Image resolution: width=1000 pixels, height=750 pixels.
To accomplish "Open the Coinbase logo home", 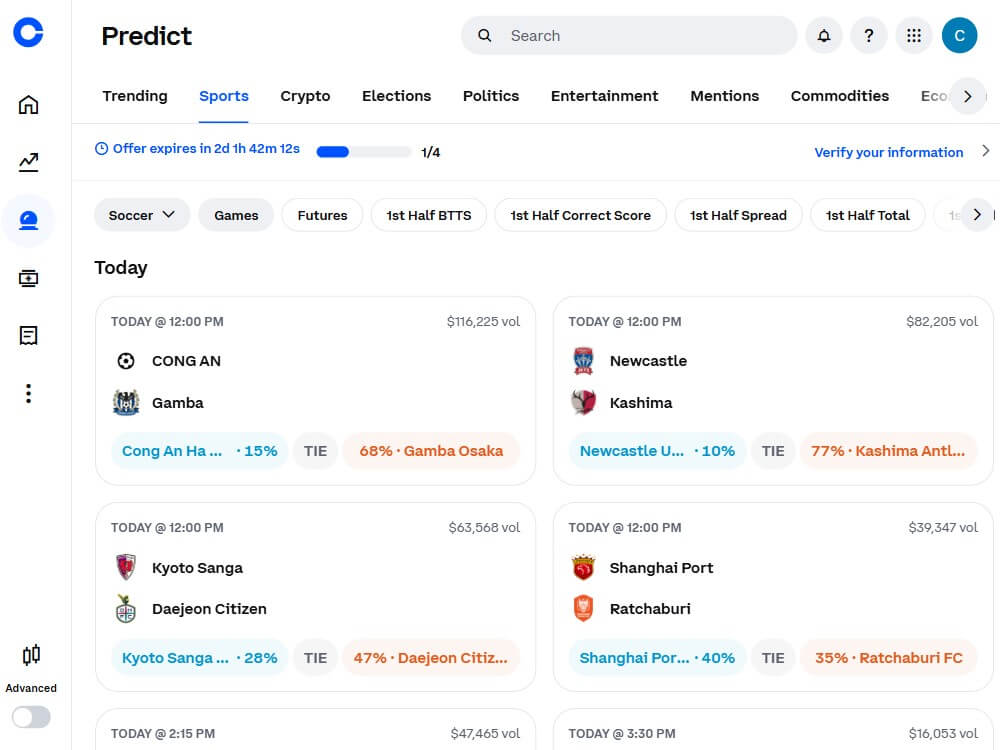I will pyautogui.click(x=28, y=32).
